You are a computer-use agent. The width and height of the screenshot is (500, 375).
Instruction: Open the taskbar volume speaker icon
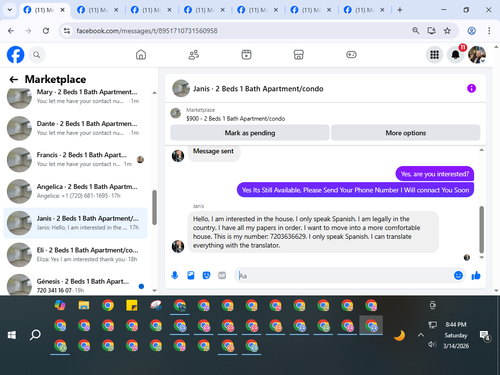[x=432, y=344]
